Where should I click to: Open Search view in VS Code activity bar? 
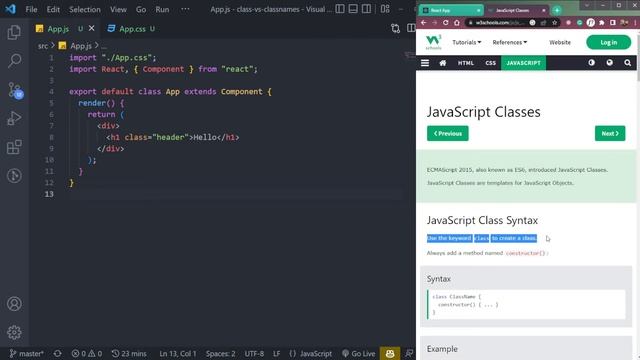coord(14,61)
